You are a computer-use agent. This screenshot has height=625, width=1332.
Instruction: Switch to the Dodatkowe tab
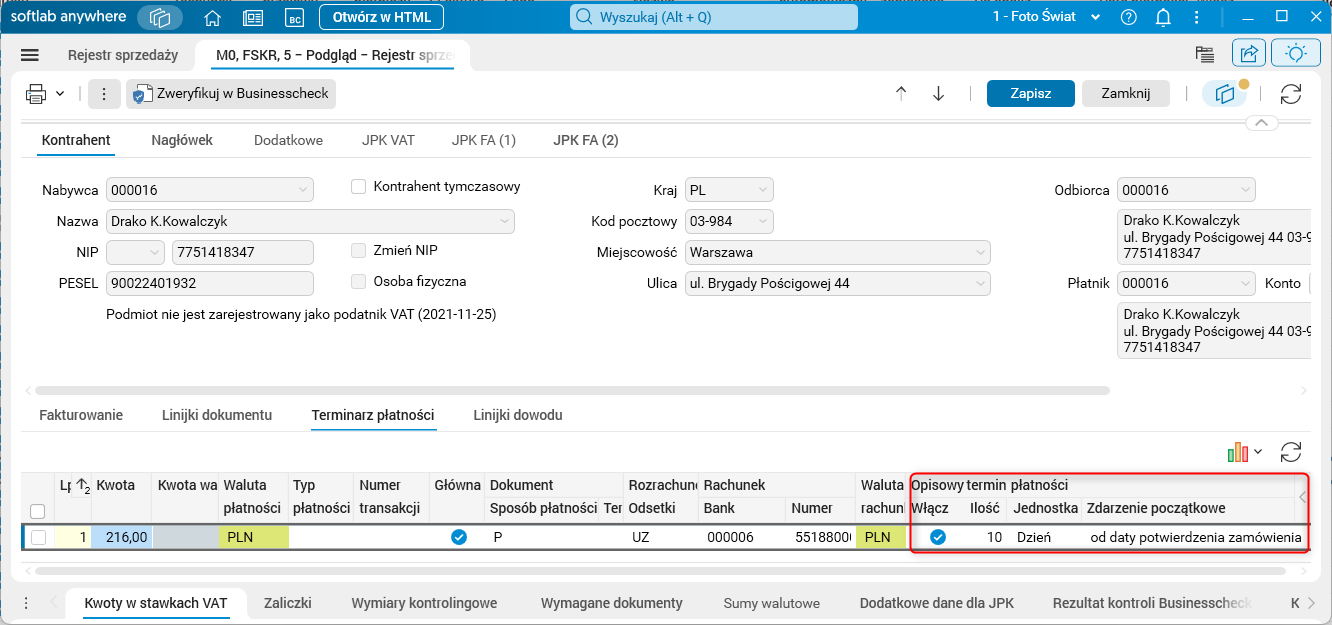coord(288,141)
